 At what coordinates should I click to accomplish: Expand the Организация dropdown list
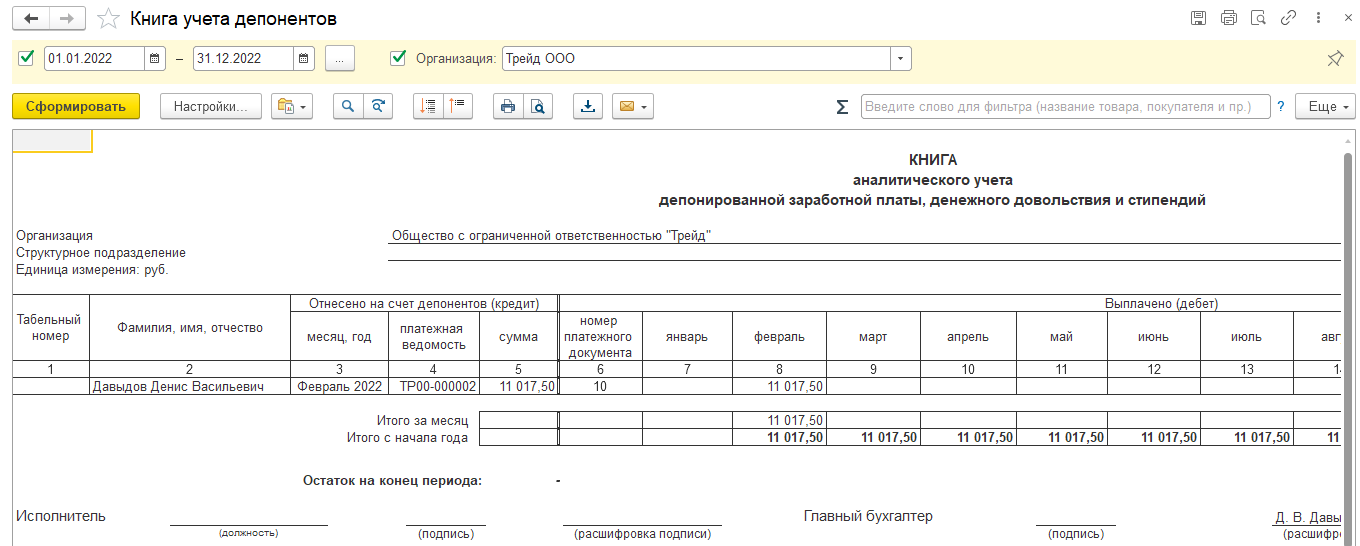901,59
